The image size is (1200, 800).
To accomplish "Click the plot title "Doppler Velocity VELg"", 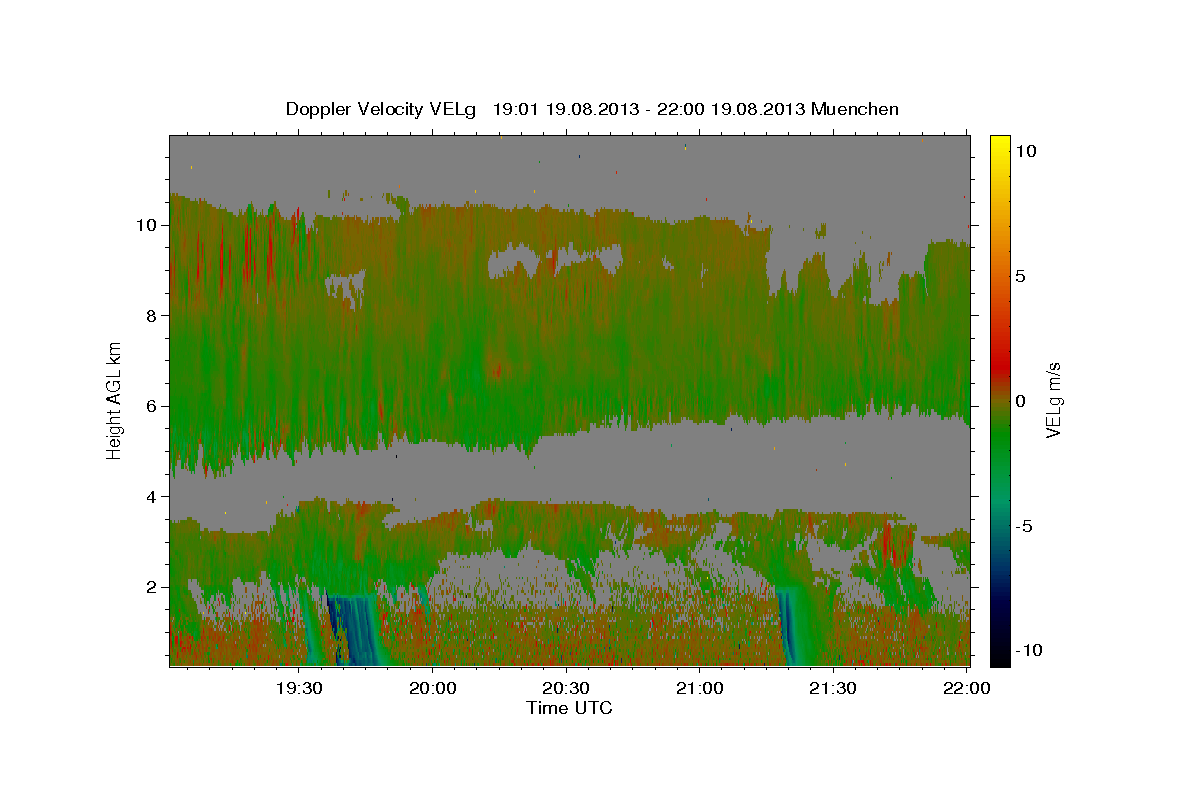I will (x=381, y=109).
